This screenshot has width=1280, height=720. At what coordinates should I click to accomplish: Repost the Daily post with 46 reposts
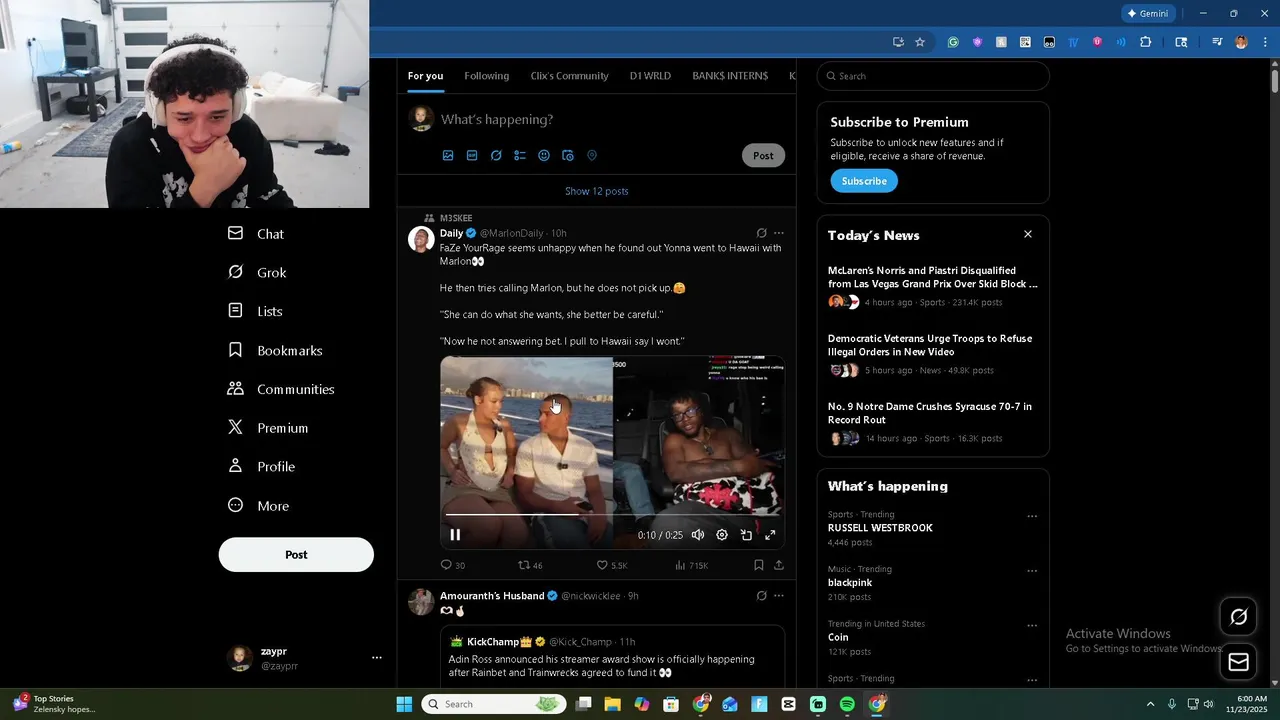pos(530,565)
